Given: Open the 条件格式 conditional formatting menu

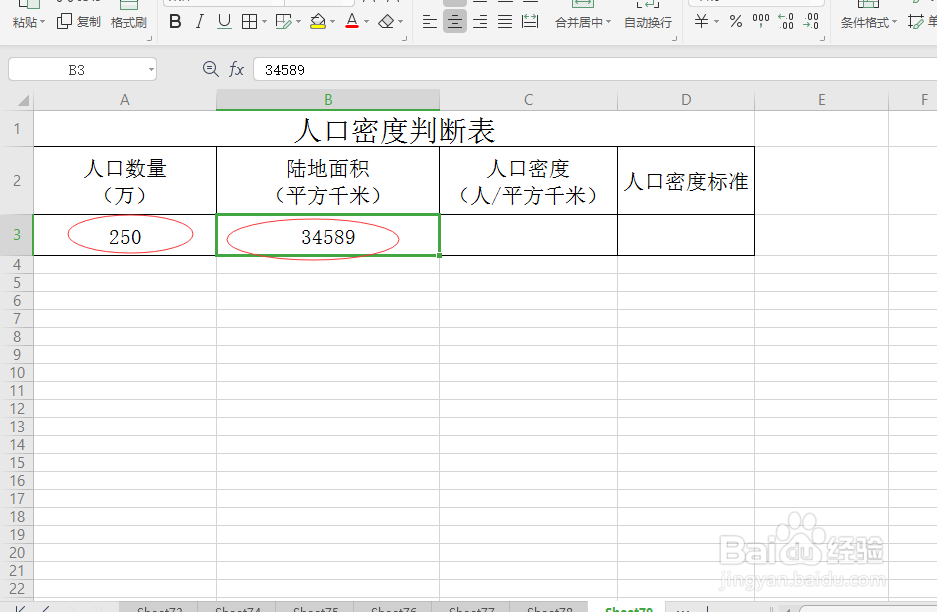Looking at the screenshot, I should [866, 21].
